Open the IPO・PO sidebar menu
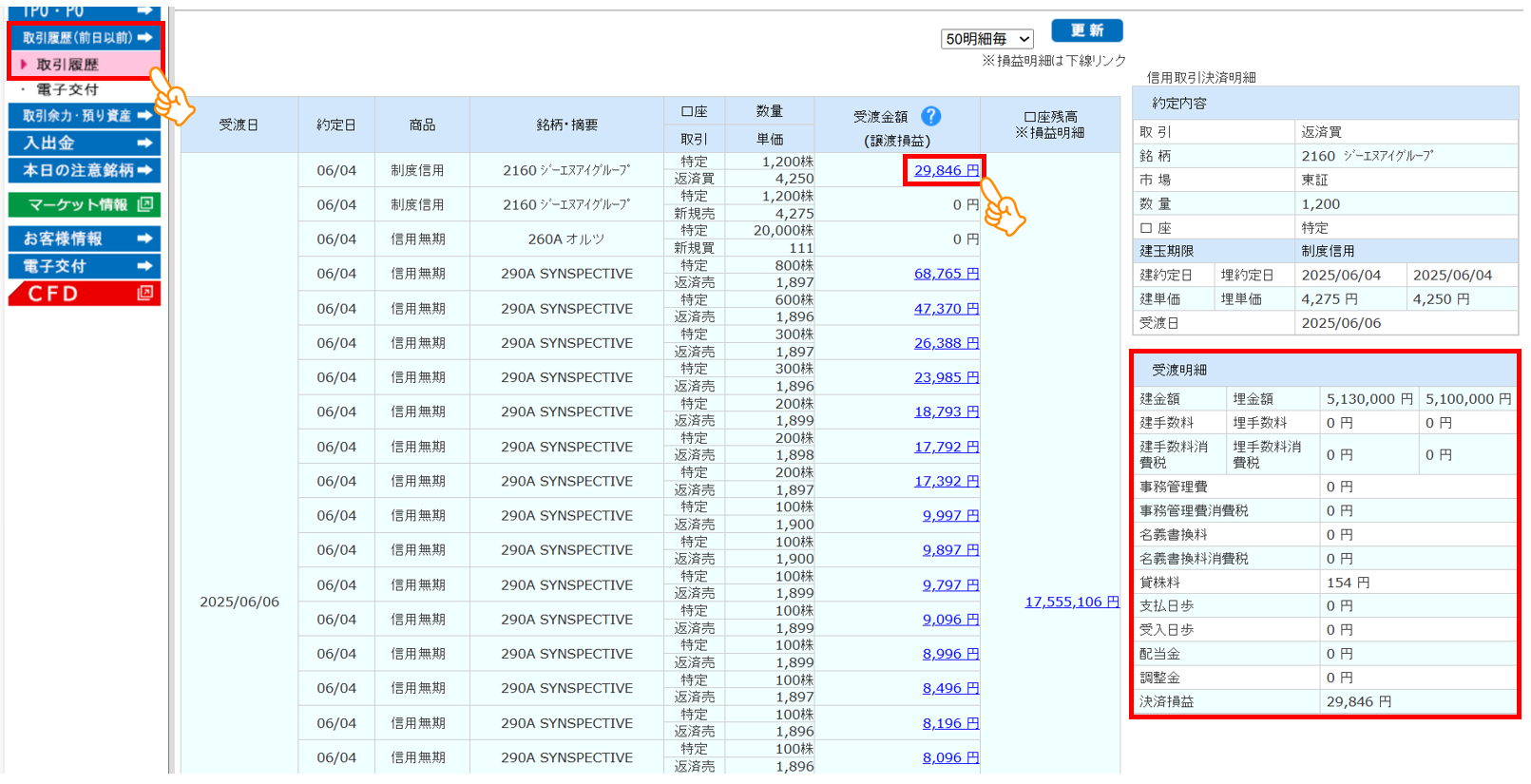The height and width of the screenshot is (784, 1531). pyautogui.click(x=85, y=11)
